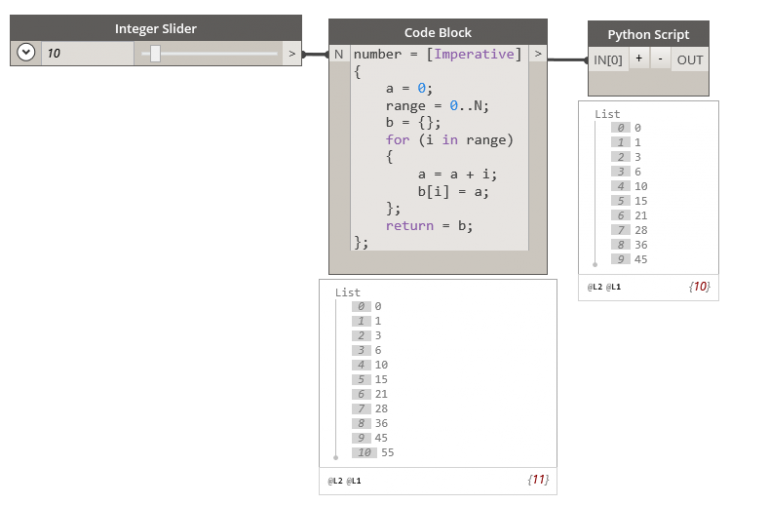Collapse the List header in Python Script preview
This screenshot has height=505, width=768.
pyautogui.click(x=607, y=114)
